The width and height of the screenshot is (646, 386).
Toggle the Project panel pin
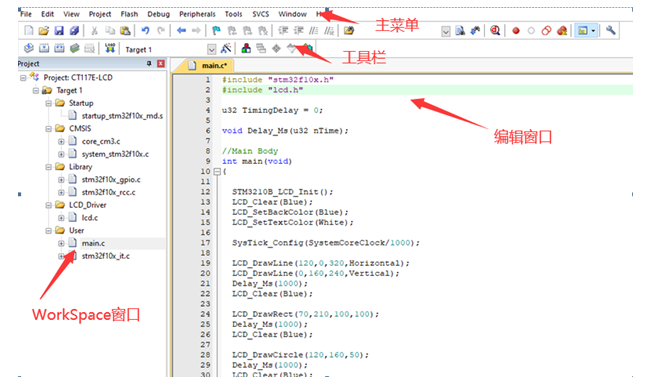tap(149, 63)
